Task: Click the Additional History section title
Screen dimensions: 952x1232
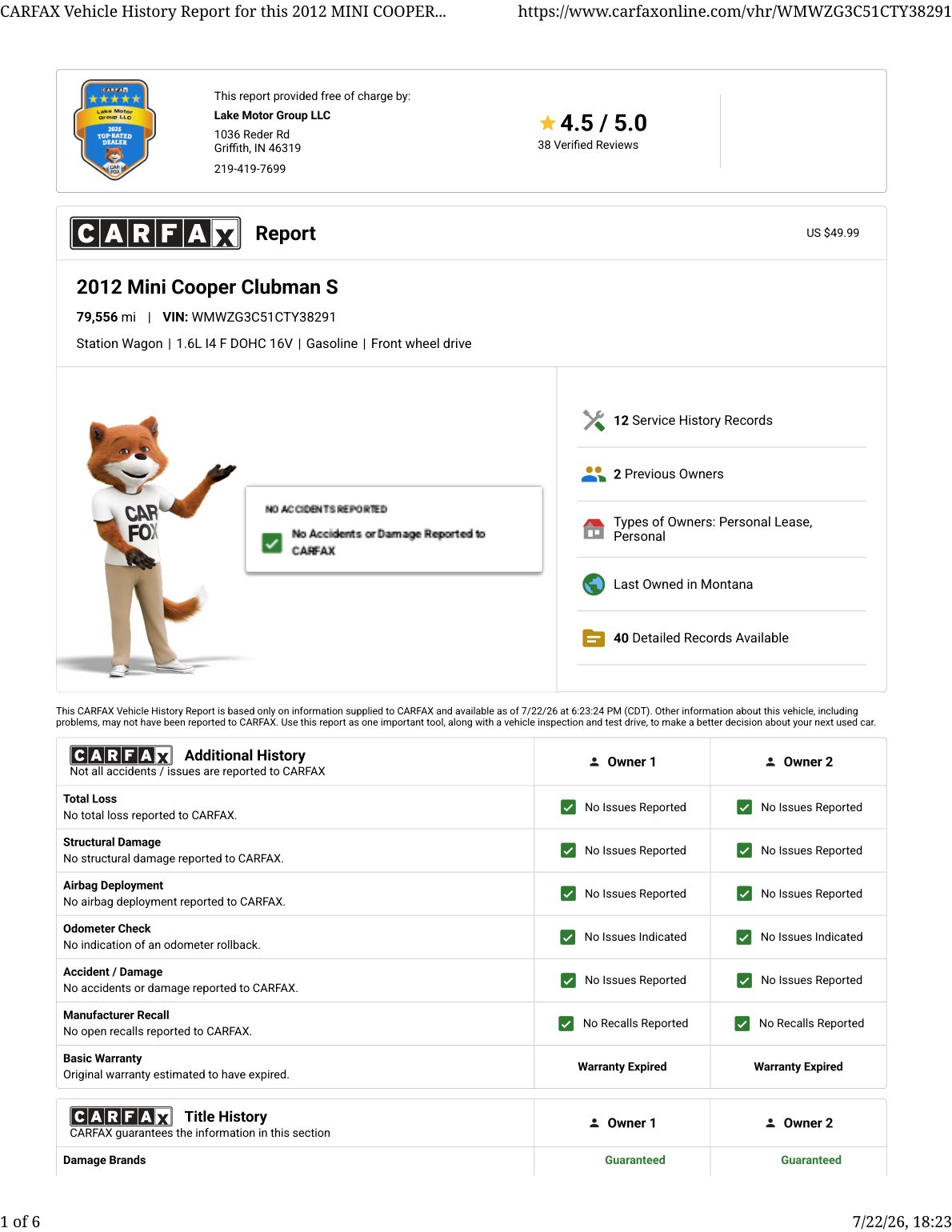Action: [x=245, y=755]
